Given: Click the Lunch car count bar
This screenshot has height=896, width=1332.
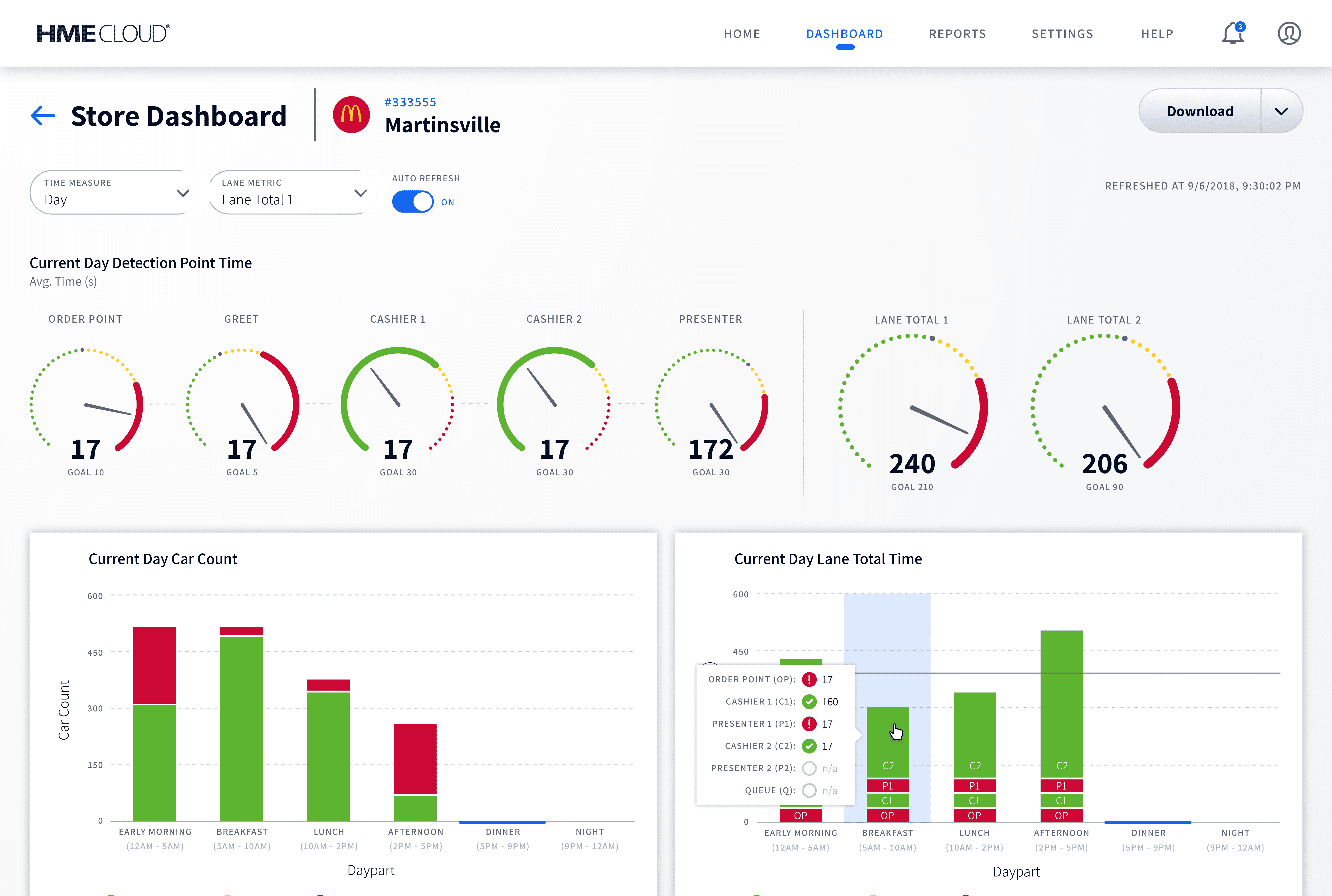Looking at the screenshot, I should [x=328, y=750].
